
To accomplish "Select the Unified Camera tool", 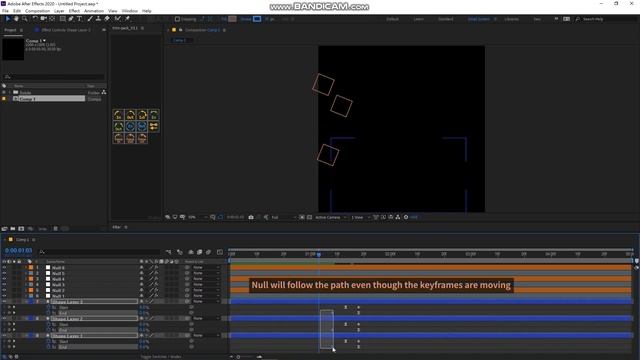I will tap(43, 19).
